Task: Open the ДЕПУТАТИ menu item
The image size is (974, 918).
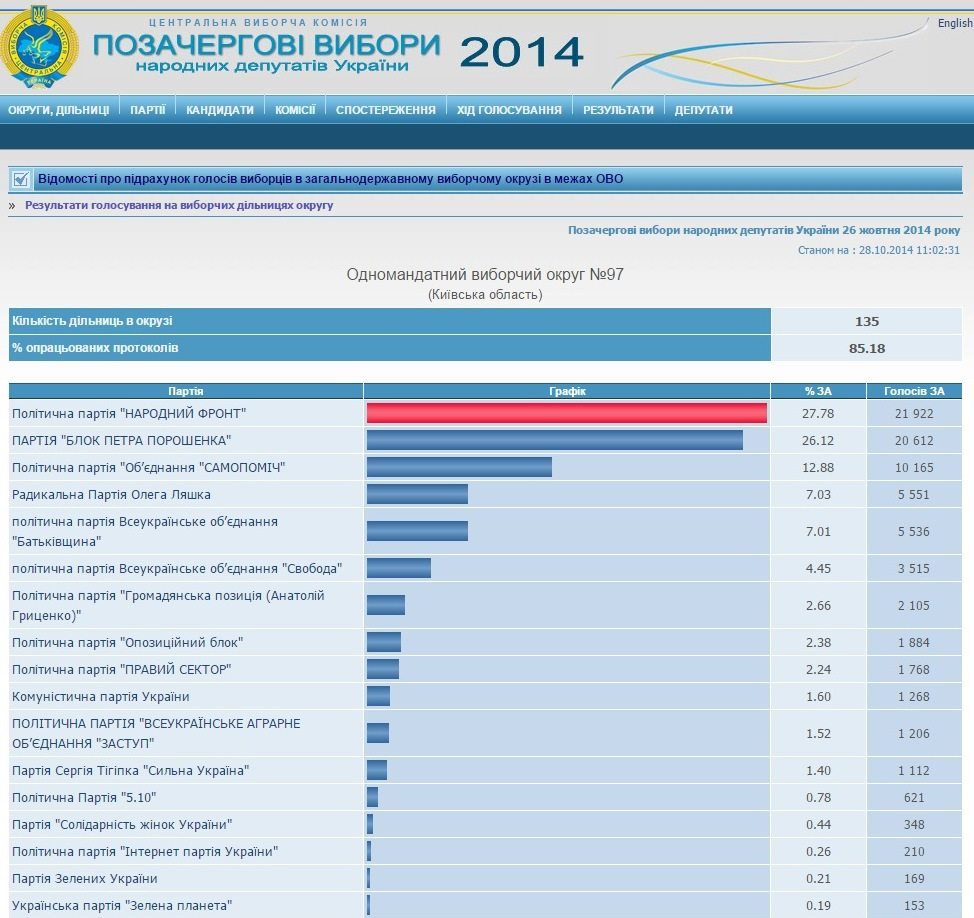Action: [x=704, y=110]
